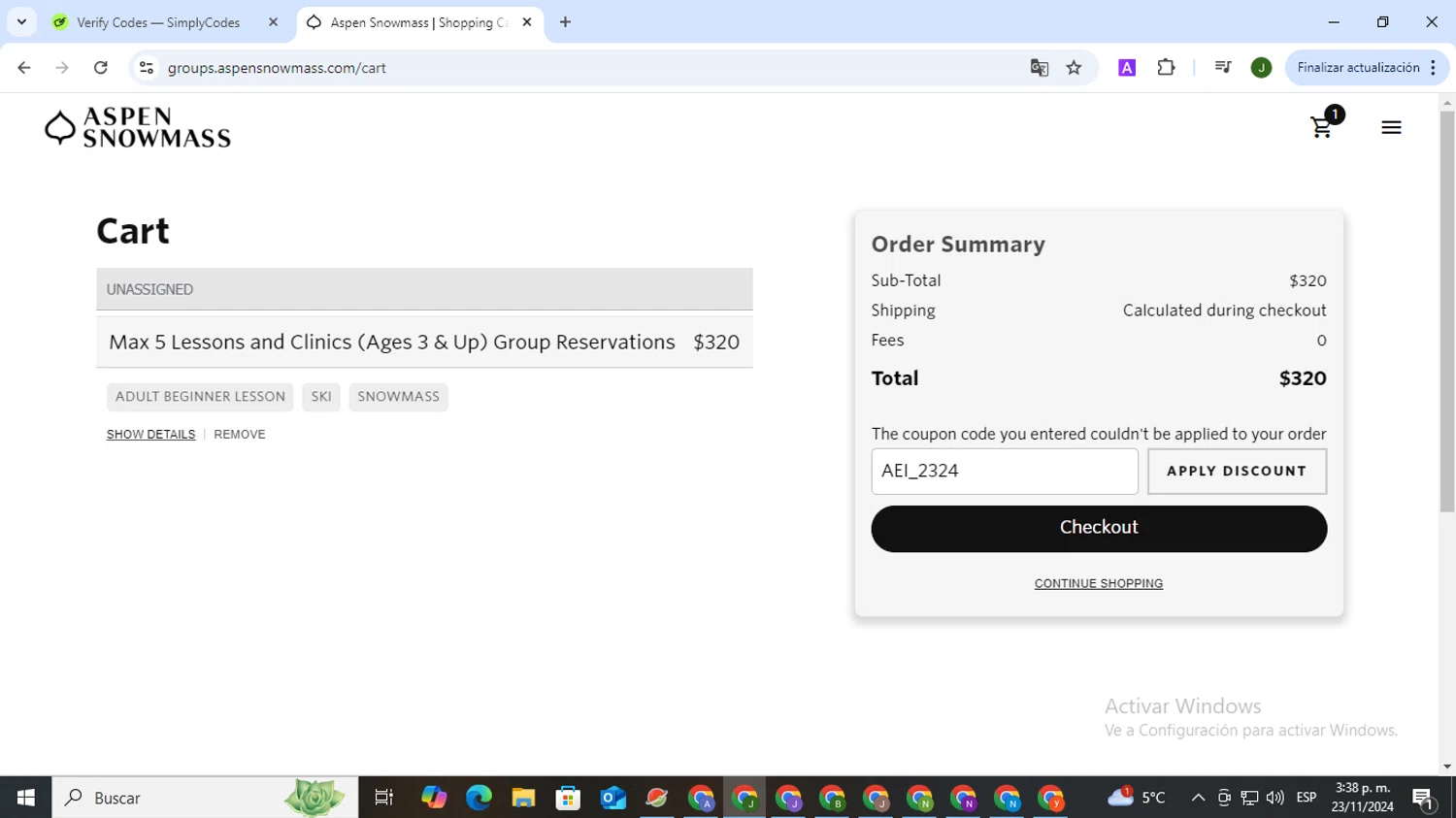
Task: Open File Explorer from the taskbar
Action: pyautogui.click(x=523, y=798)
